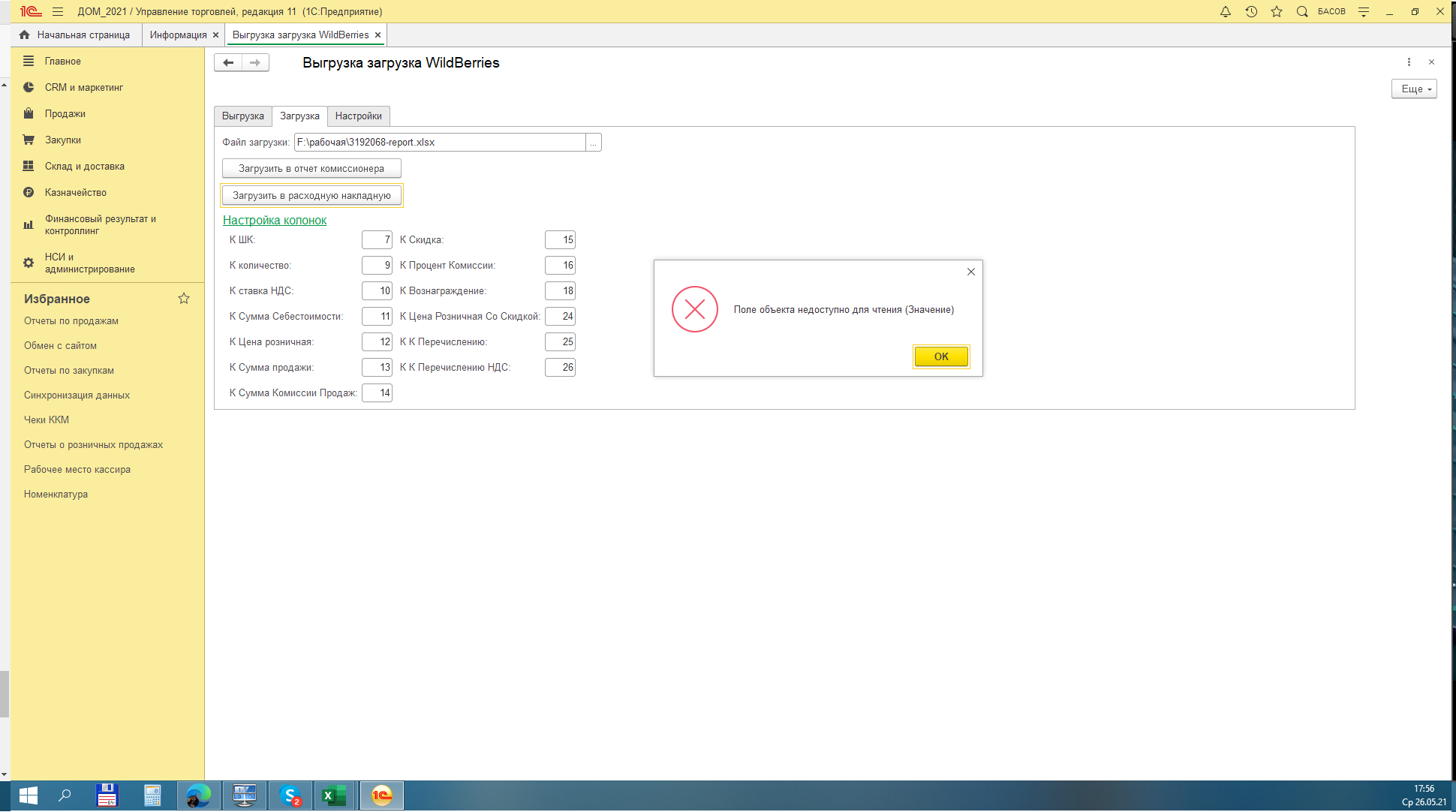1456x812 pixels.
Task: Open the search magnifier in title bar
Action: (x=1302, y=11)
